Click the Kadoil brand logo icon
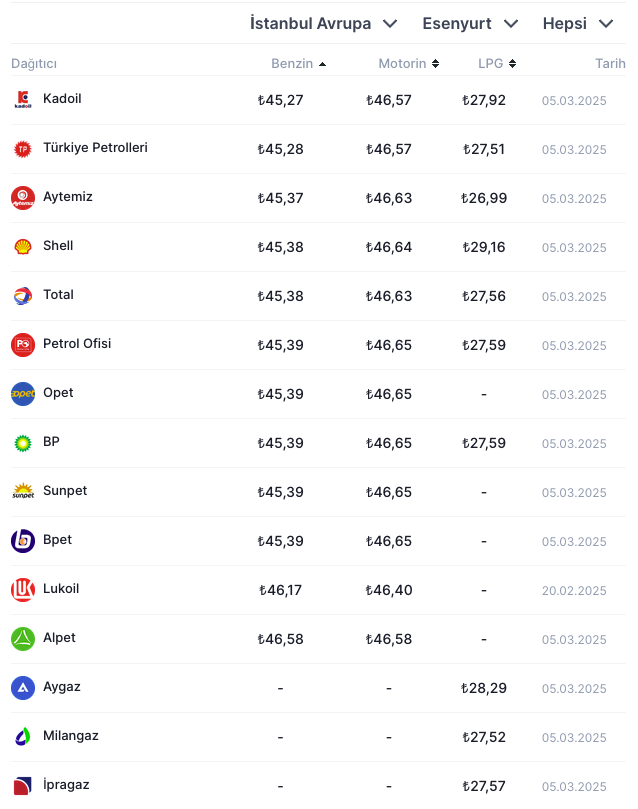The image size is (638, 809). (x=23, y=100)
